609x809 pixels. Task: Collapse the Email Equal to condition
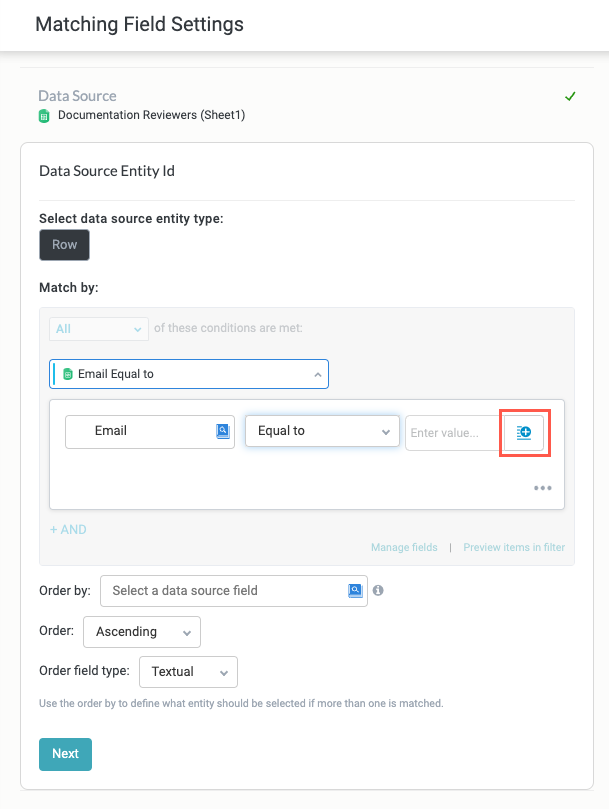pos(317,374)
